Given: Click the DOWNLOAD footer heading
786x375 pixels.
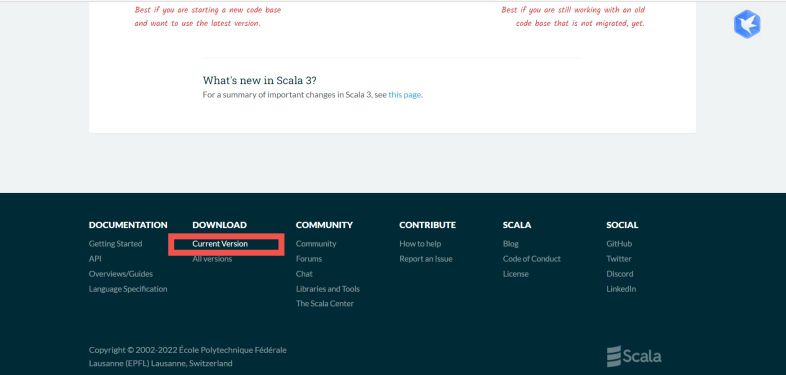Looking at the screenshot, I should (x=220, y=225).
